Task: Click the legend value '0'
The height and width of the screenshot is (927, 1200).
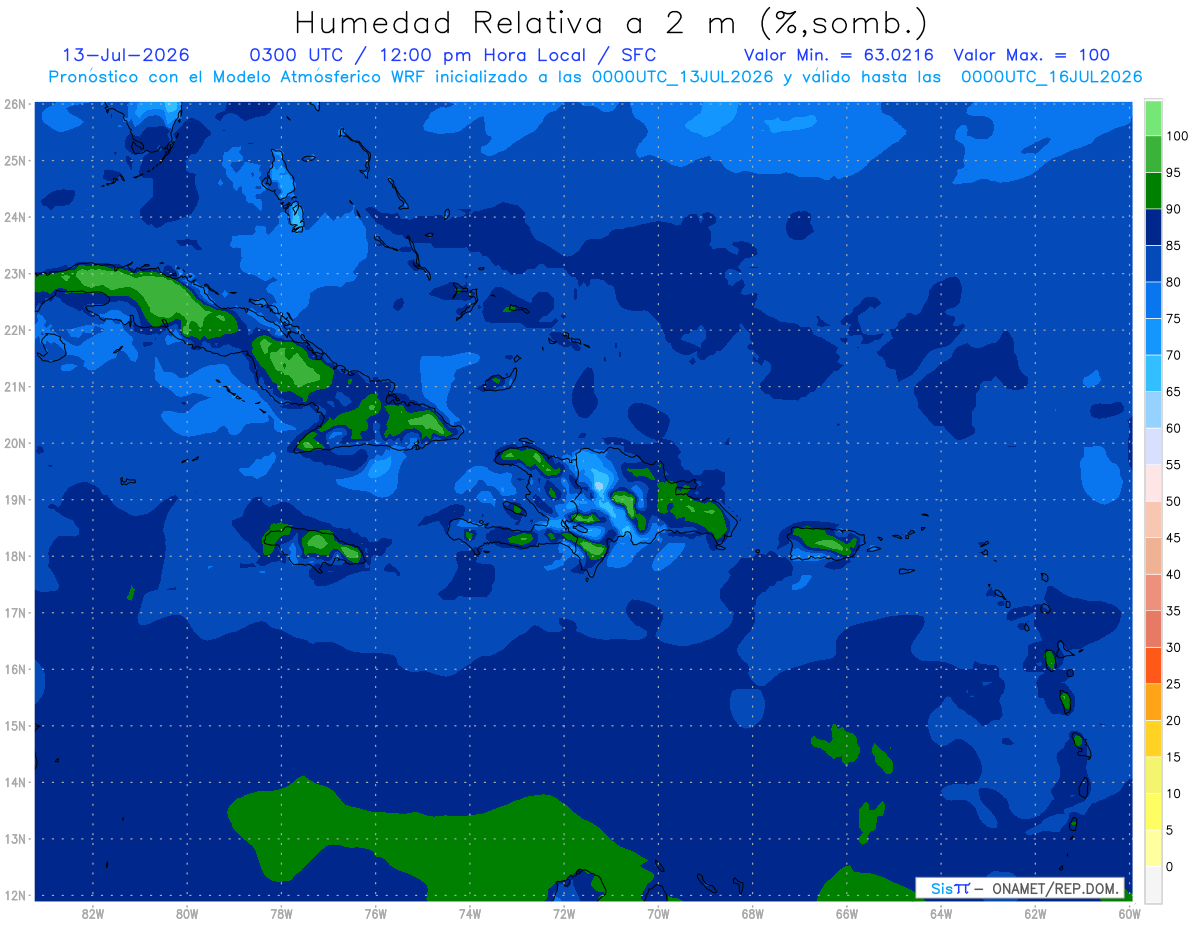Action: click(1170, 866)
